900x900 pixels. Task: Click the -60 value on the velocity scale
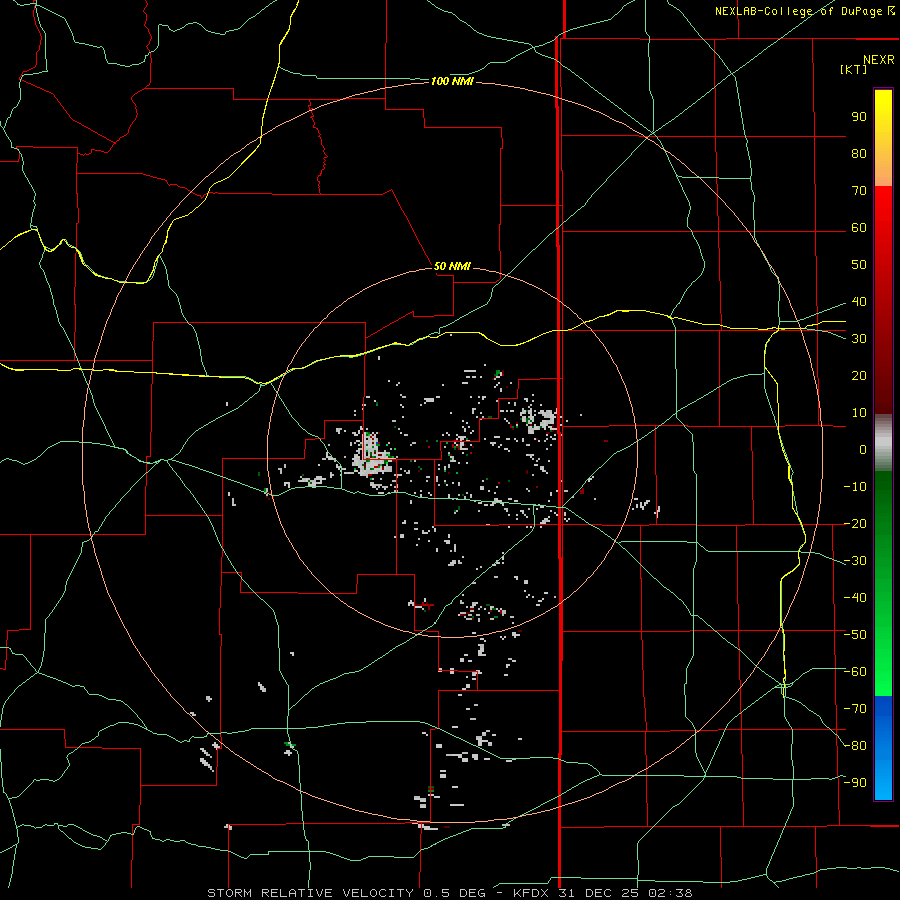(855, 672)
